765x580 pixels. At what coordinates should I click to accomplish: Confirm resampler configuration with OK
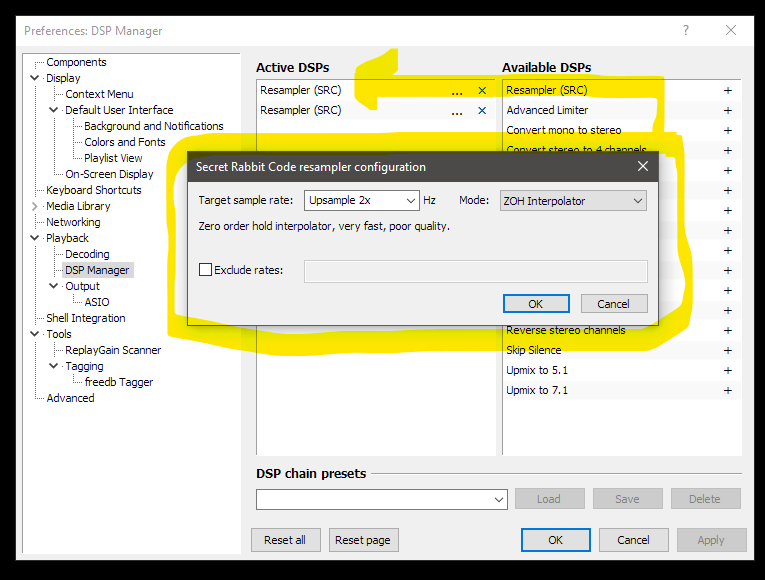(536, 304)
